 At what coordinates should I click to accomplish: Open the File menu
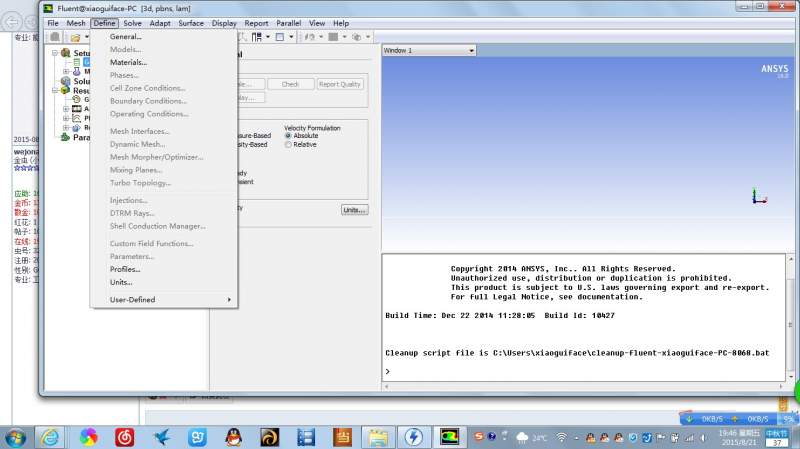coord(53,23)
